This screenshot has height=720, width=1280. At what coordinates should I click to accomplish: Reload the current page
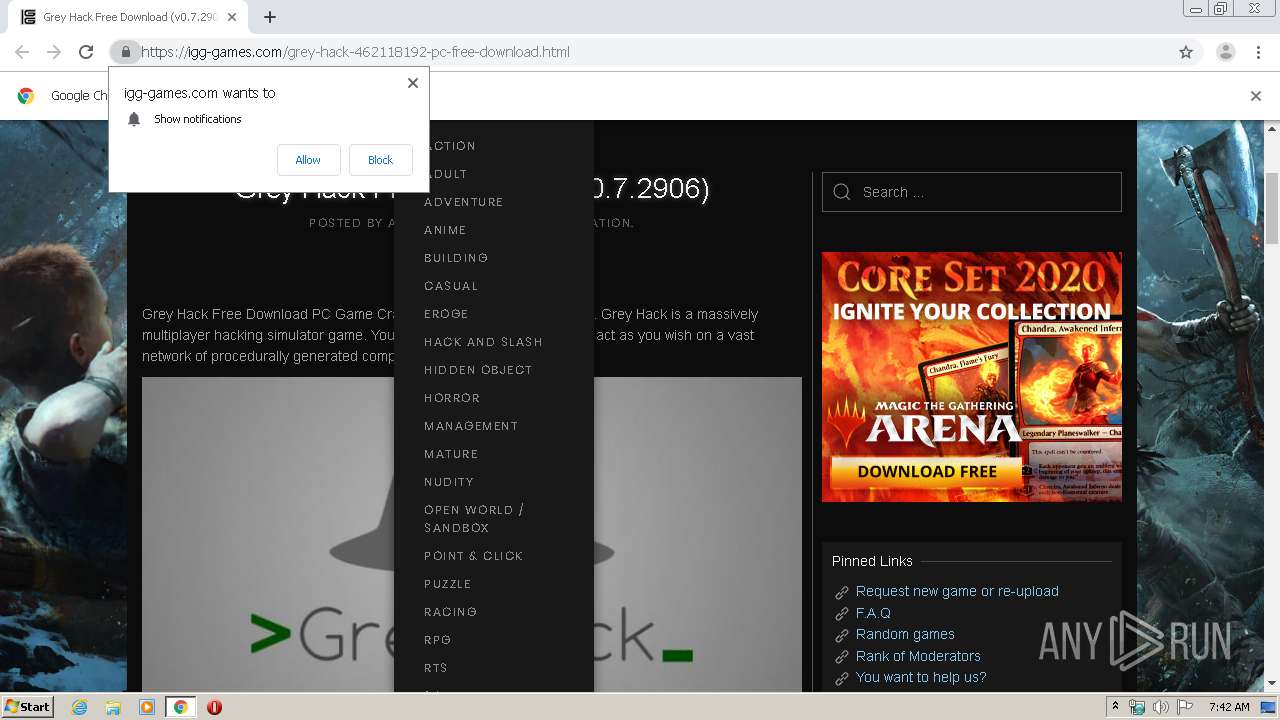(x=86, y=52)
